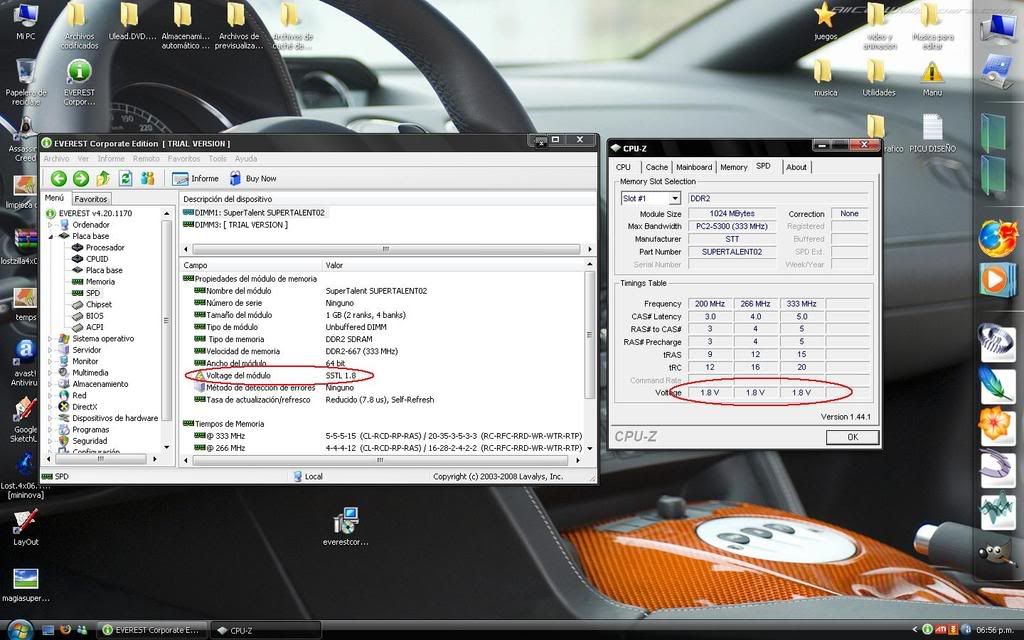Click the users icon in EVEREST toolbar

(x=148, y=178)
